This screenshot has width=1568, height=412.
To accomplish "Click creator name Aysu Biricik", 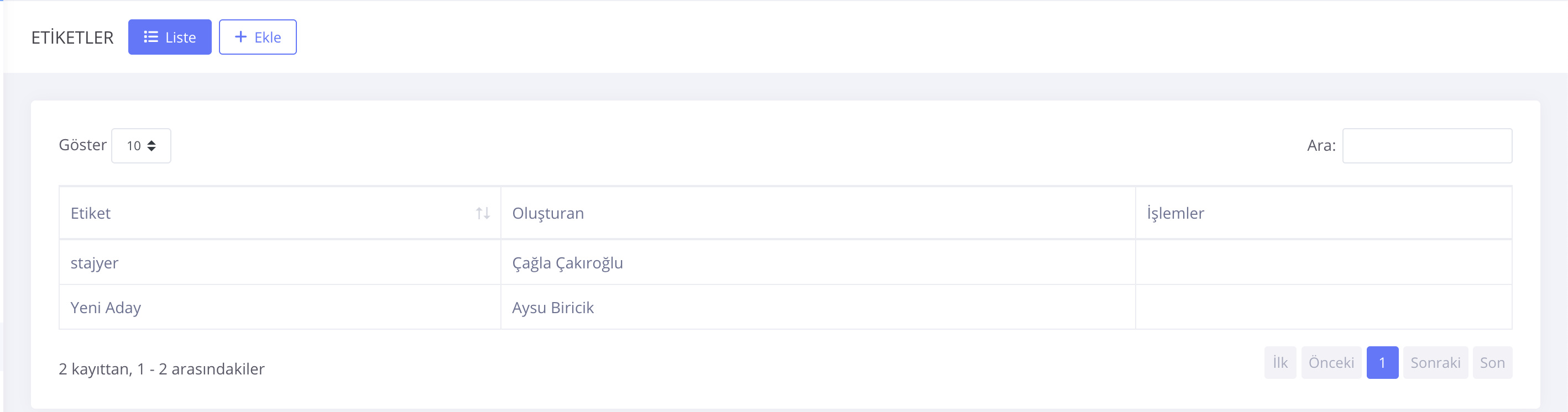I will (x=553, y=308).
